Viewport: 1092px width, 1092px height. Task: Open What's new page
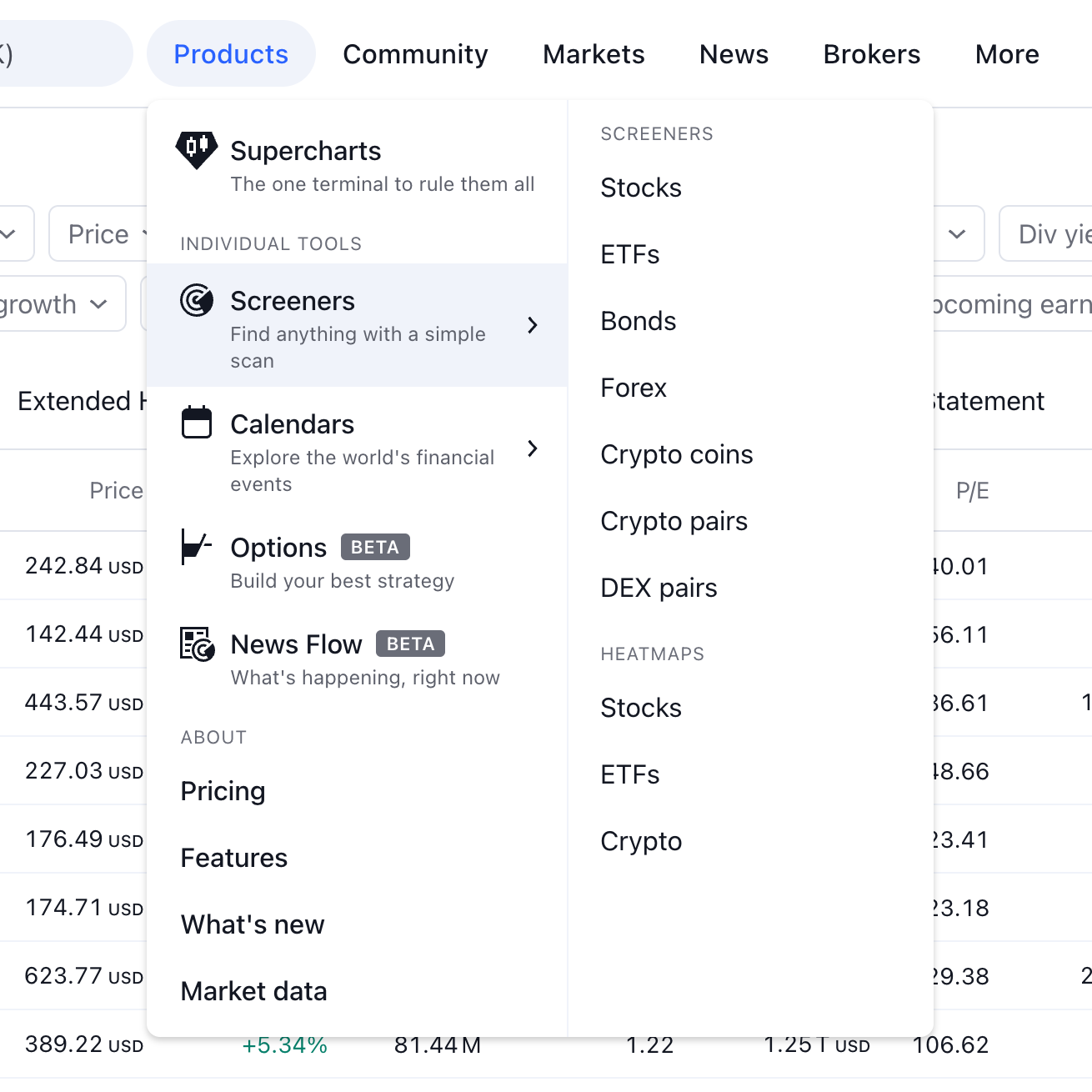tap(253, 924)
